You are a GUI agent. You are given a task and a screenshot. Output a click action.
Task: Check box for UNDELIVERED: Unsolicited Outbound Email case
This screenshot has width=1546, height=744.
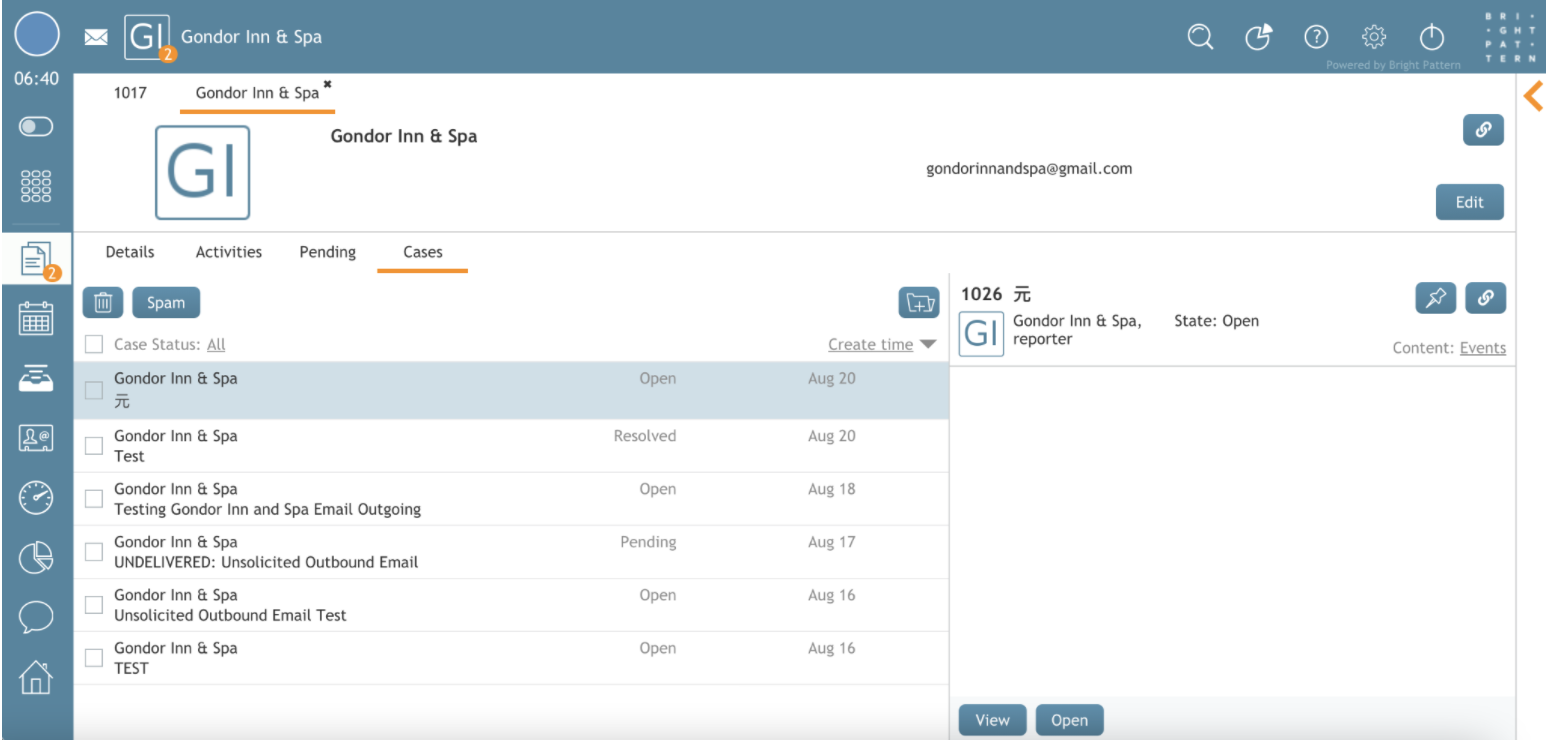[94, 552]
